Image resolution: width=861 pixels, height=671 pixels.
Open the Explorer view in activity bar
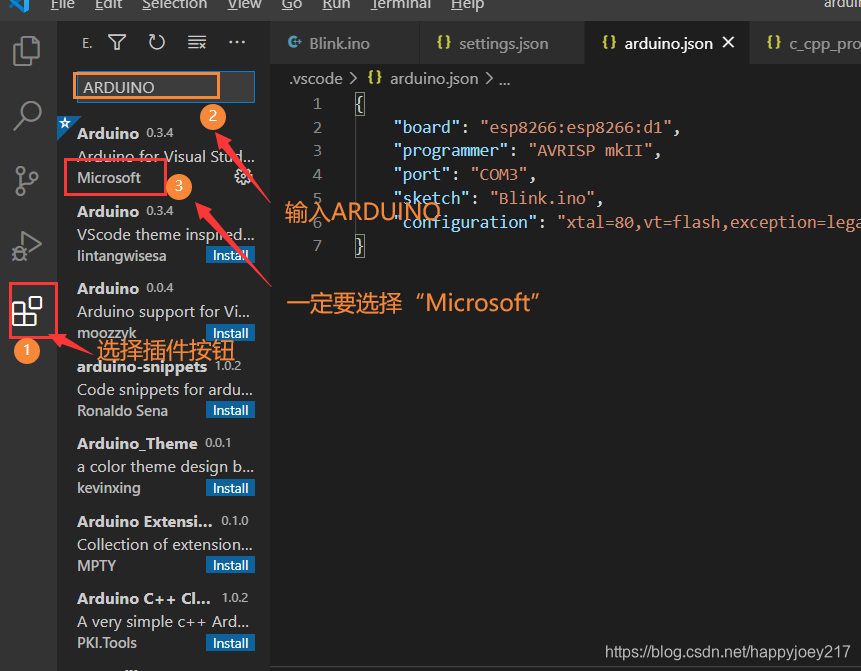coord(26,51)
